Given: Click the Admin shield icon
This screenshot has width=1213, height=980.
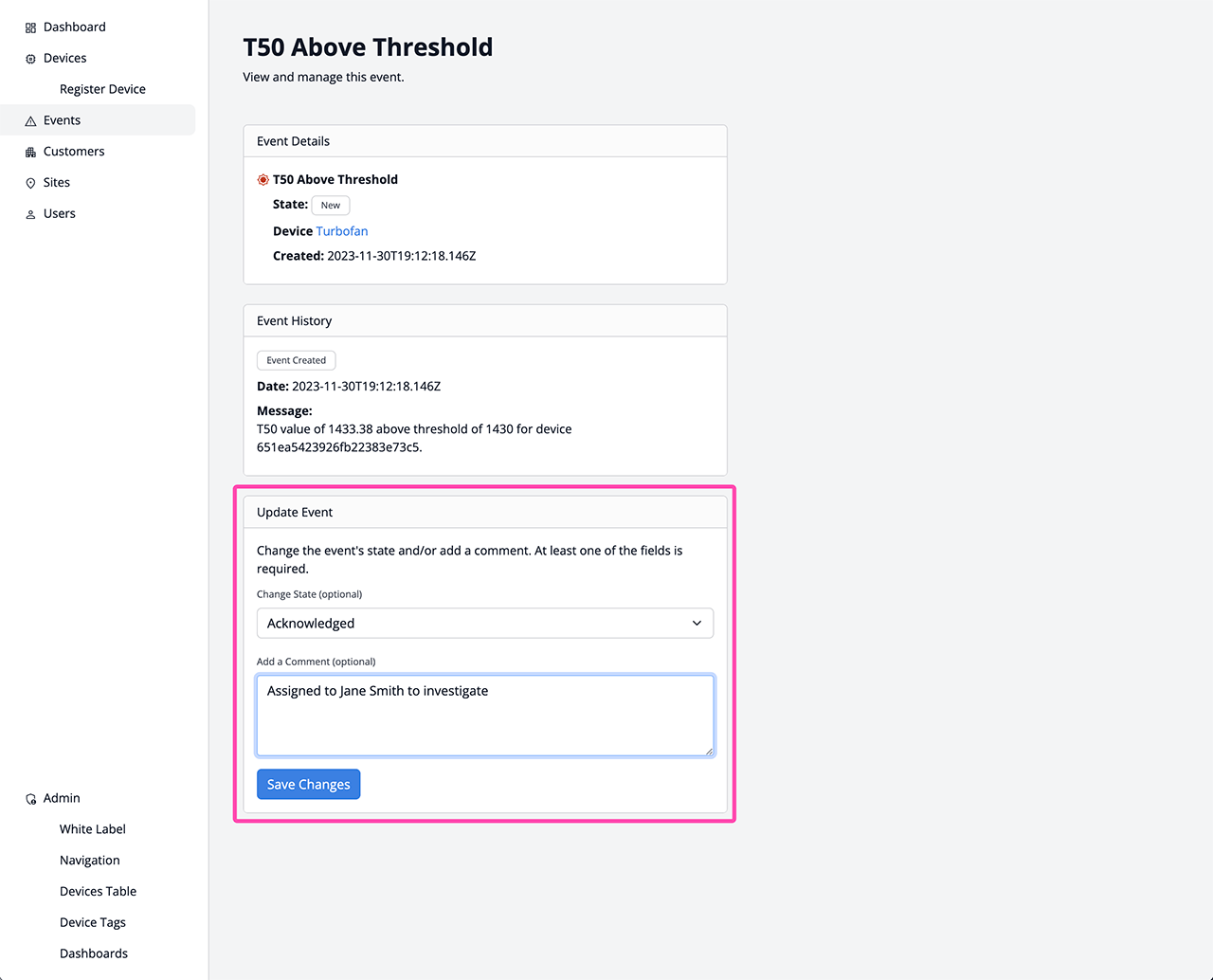Looking at the screenshot, I should click(30, 799).
